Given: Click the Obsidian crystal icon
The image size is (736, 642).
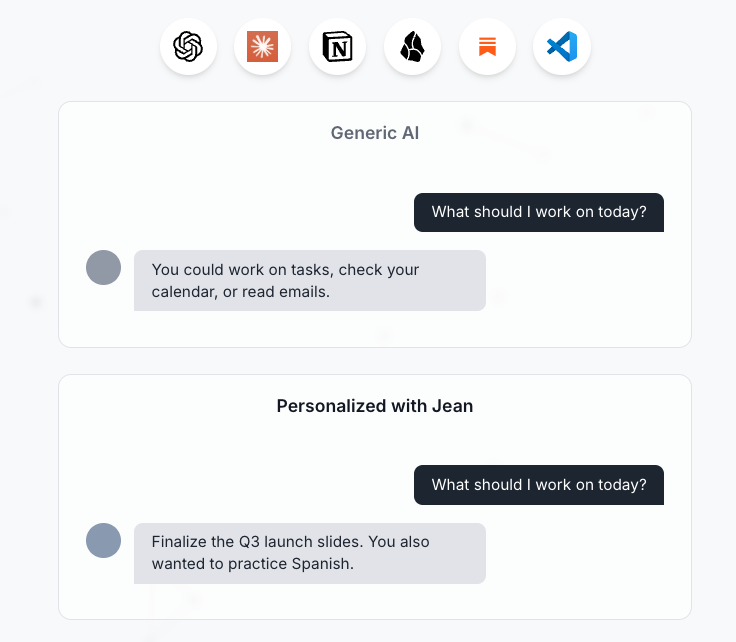Looking at the screenshot, I should (412, 47).
